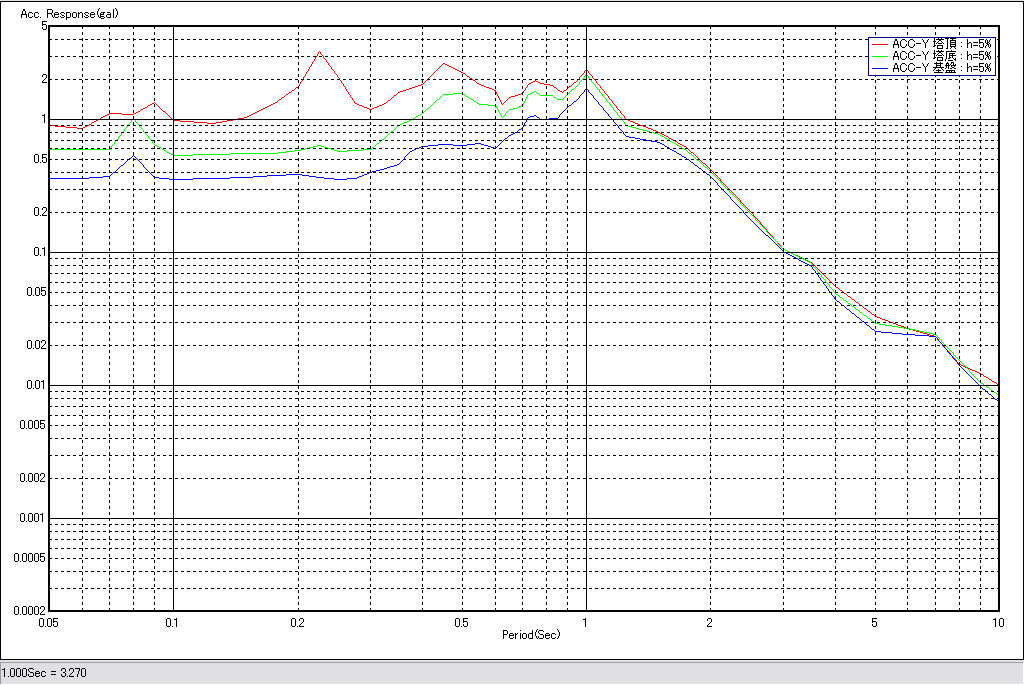1024x685 pixels.
Task: Click x-axis tick label 10
Action: [x=996, y=622]
